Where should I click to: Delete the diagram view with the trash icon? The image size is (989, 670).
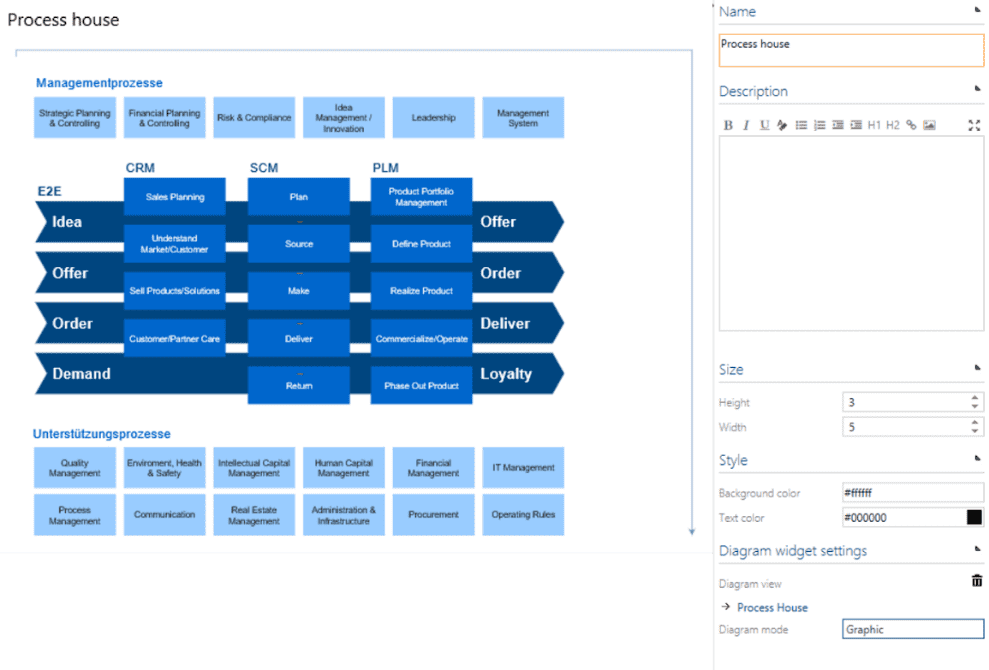pyautogui.click(x=976, y=580)
